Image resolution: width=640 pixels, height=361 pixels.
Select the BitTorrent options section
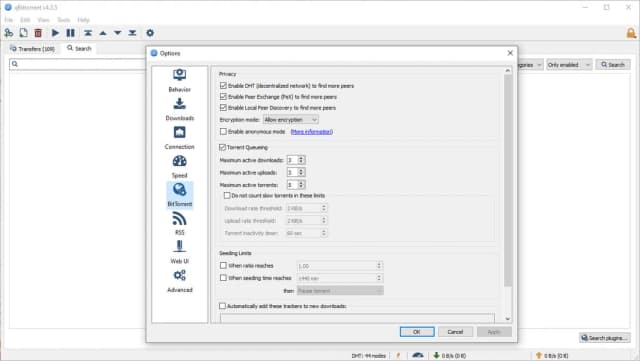[180, 195]
